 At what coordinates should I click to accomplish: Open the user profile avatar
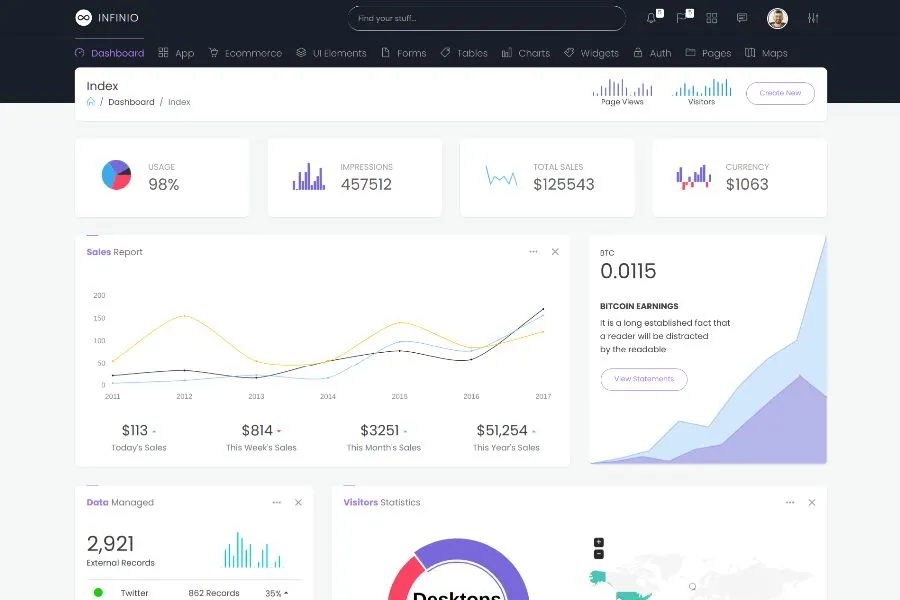point(777,18)
